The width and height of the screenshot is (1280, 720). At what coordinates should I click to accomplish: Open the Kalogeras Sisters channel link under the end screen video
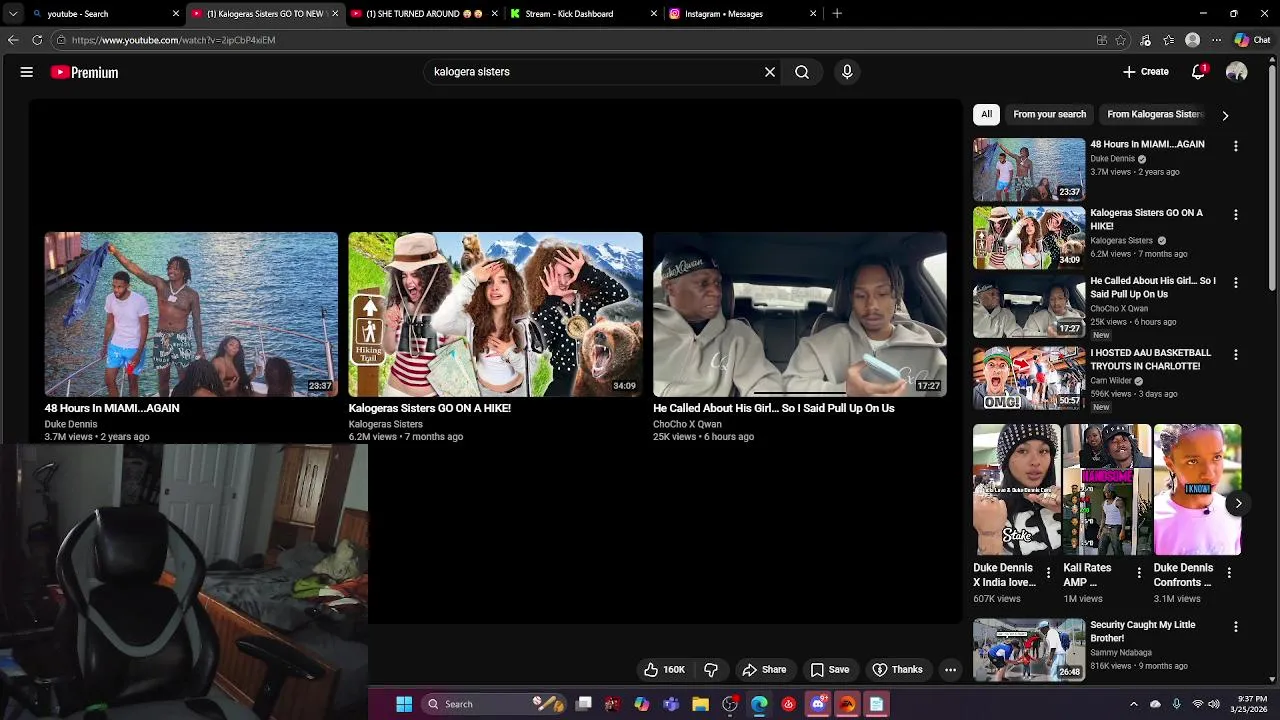385,424
